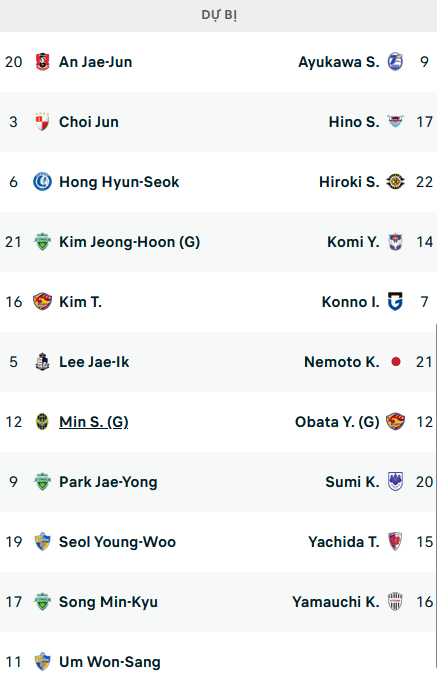The image size is (437, 680).
Task: Click the club crest next to Ayukawa S.
Action: (x=395, y=62)
